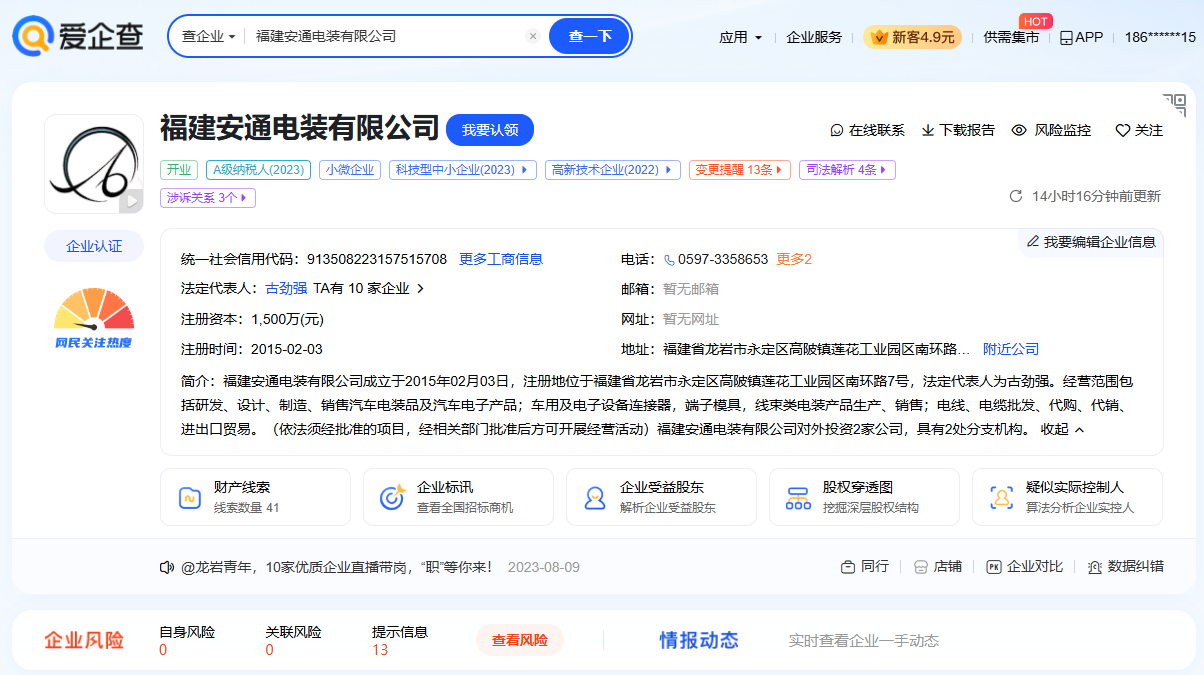Click the 数据纠错 icon
1204x675 pixels.
(x=1094, y=567)
